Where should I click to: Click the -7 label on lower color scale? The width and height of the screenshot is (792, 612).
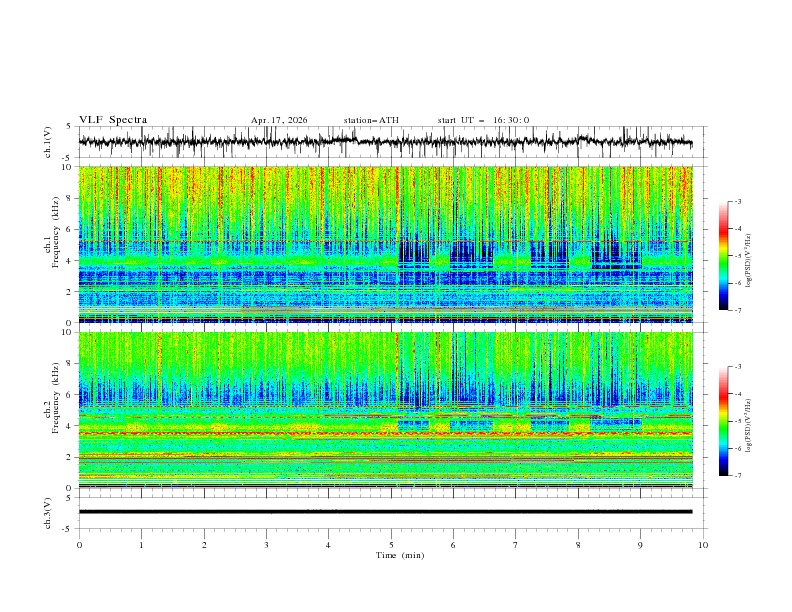click(738, 476)
